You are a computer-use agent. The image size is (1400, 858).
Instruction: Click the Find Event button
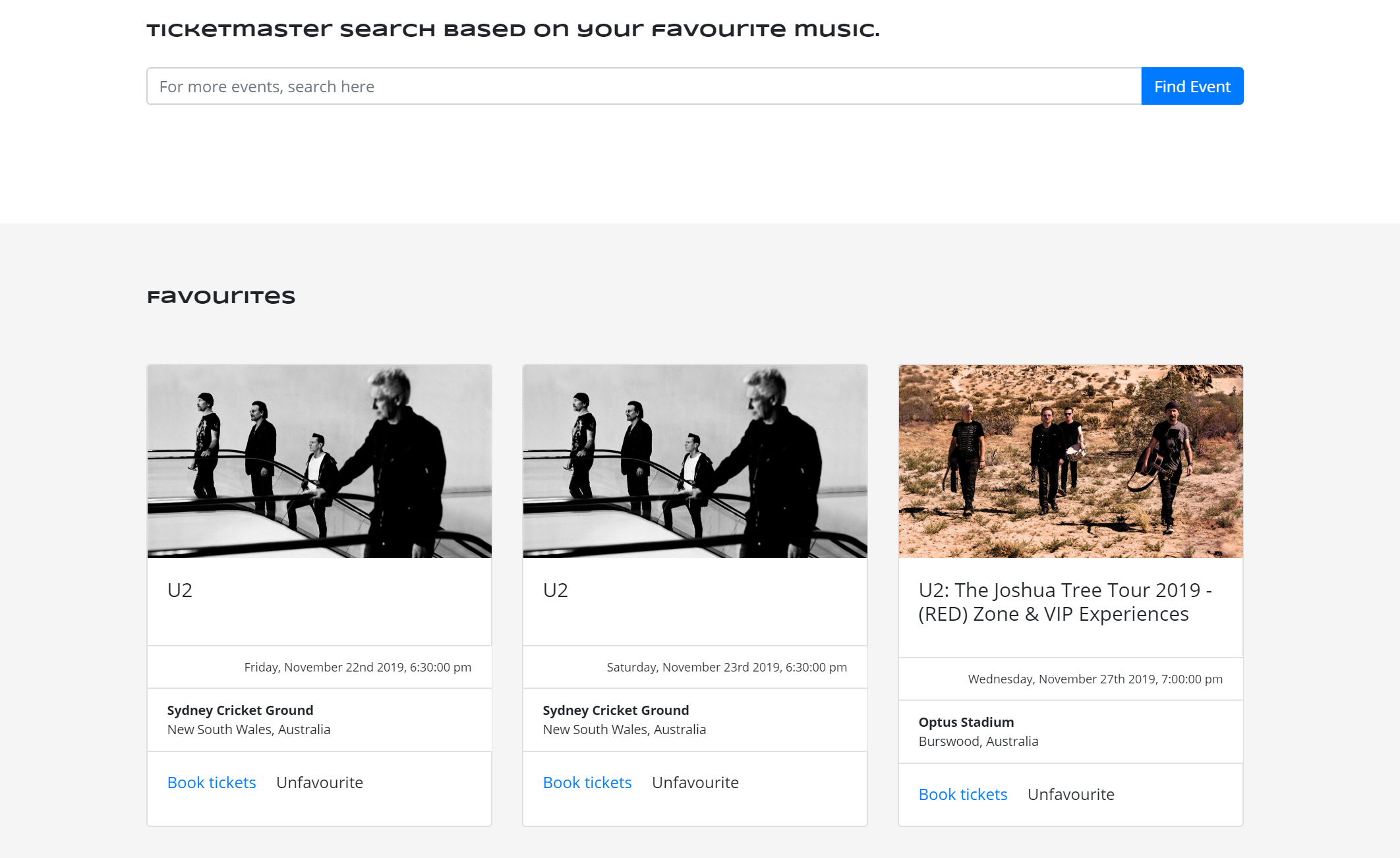point(1192,86)
